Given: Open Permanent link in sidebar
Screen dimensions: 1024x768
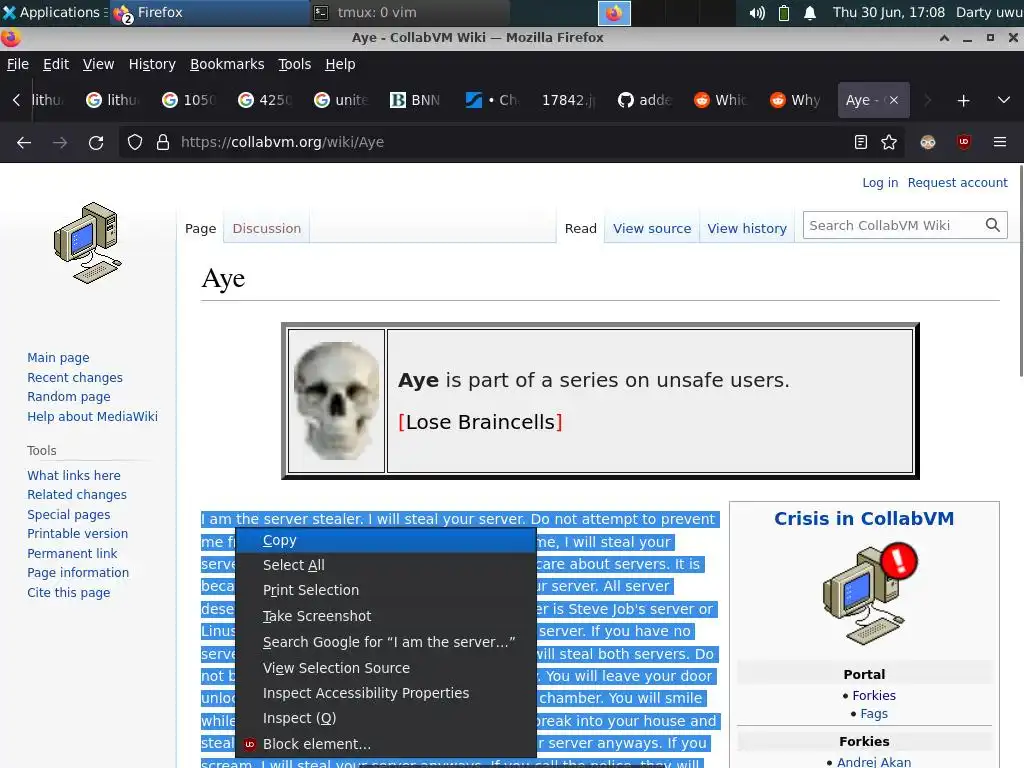Looking at the screenshot, I should 72,553.
